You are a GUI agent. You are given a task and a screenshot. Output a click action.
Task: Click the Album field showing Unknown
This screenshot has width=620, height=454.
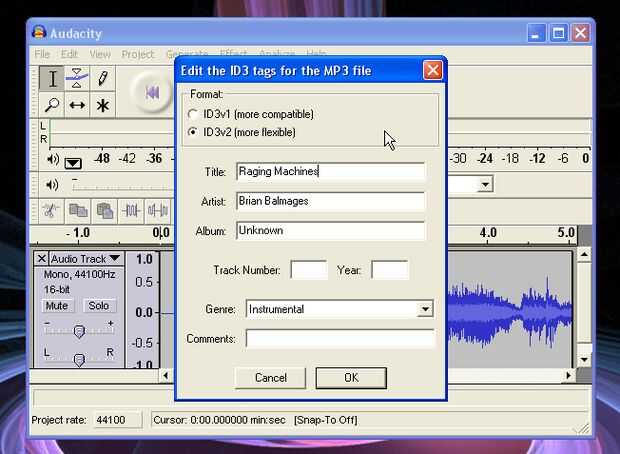[x=330, y=231]
